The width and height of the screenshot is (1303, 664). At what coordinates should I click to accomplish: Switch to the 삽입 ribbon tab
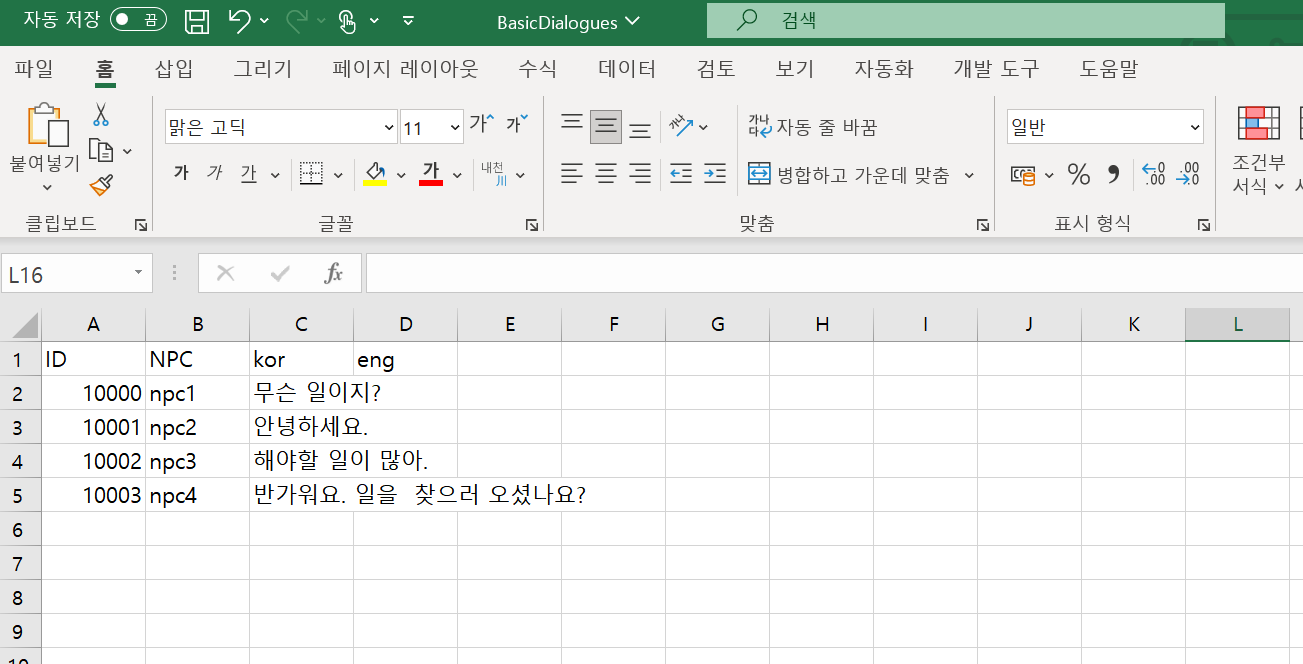click(x=174, y=69)
